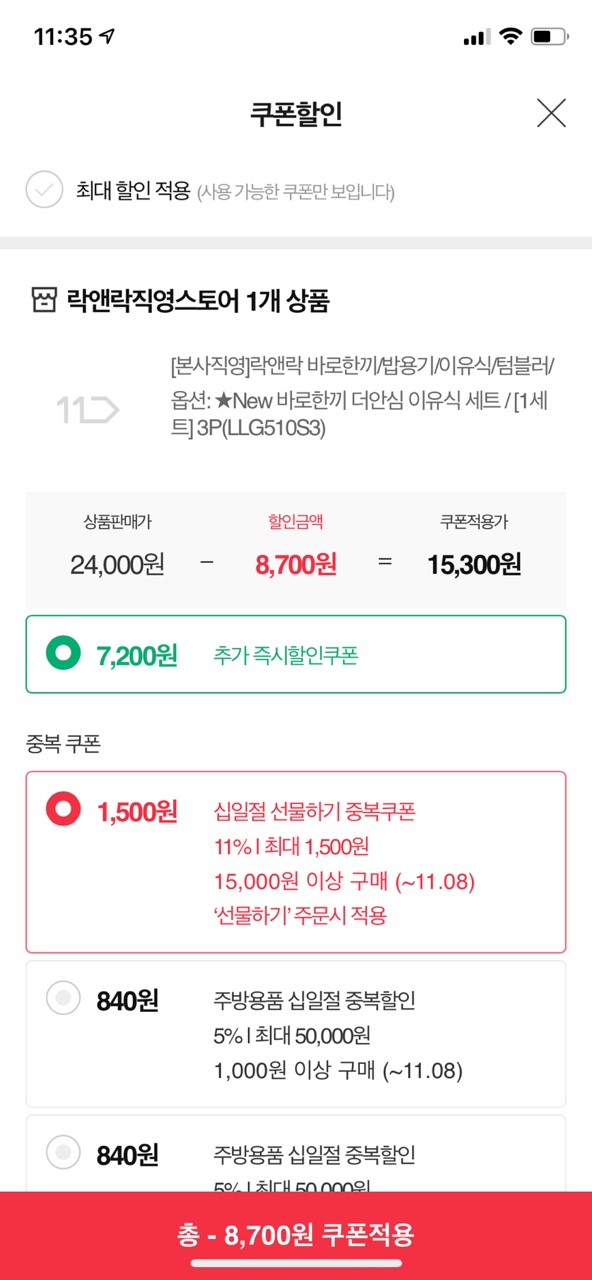Image resolution: width=592 pixels, height=1280 pixels.
Task: Close the 쿠폰할인 coupon dialog
Action: [x=551, y=113]
